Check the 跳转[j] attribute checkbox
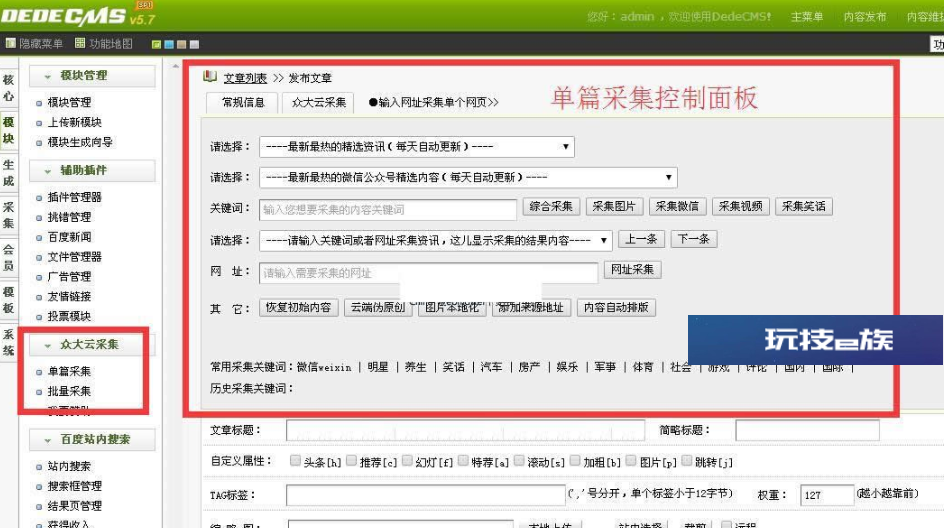Screen dimensions: 944x528 click(x=686, y=461)
